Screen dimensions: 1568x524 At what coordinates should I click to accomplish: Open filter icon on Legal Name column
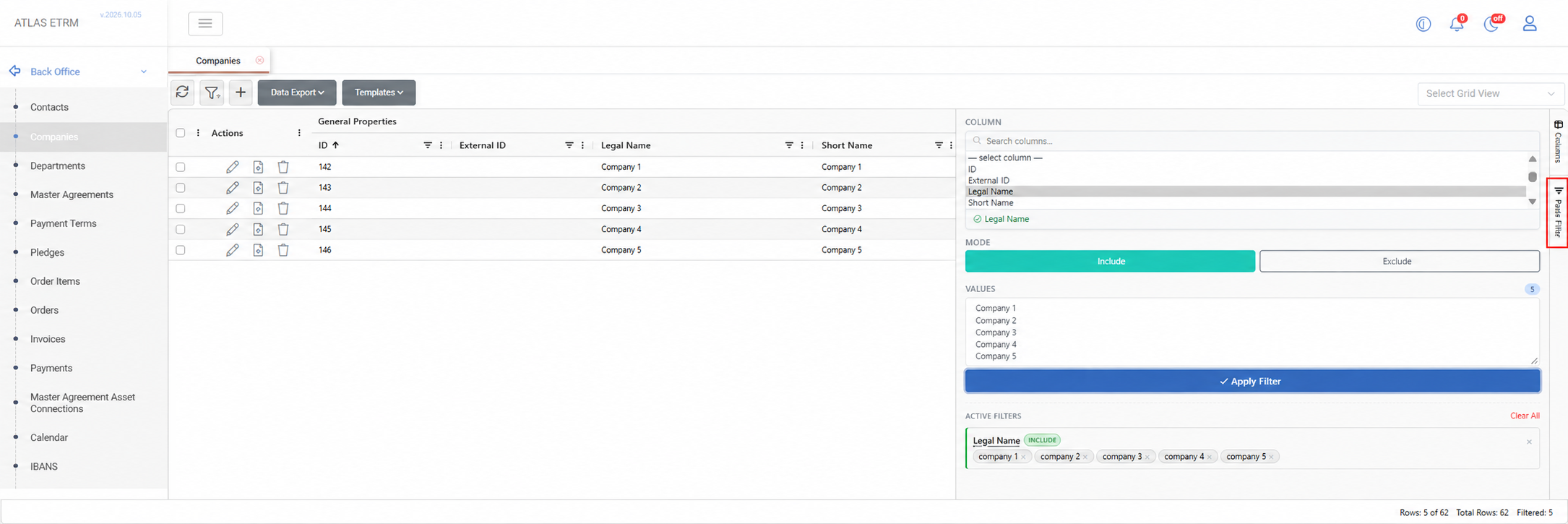(789, 145)
